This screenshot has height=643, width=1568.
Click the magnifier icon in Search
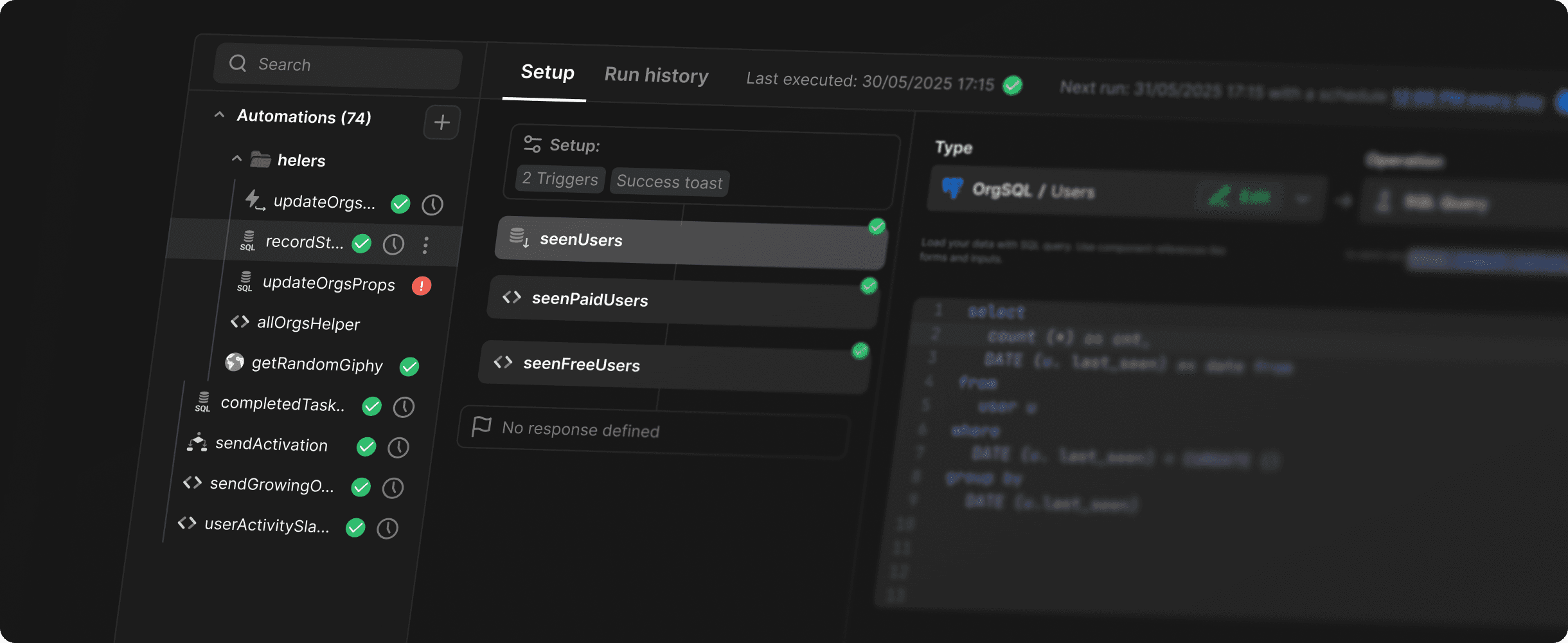click(238, 63)
